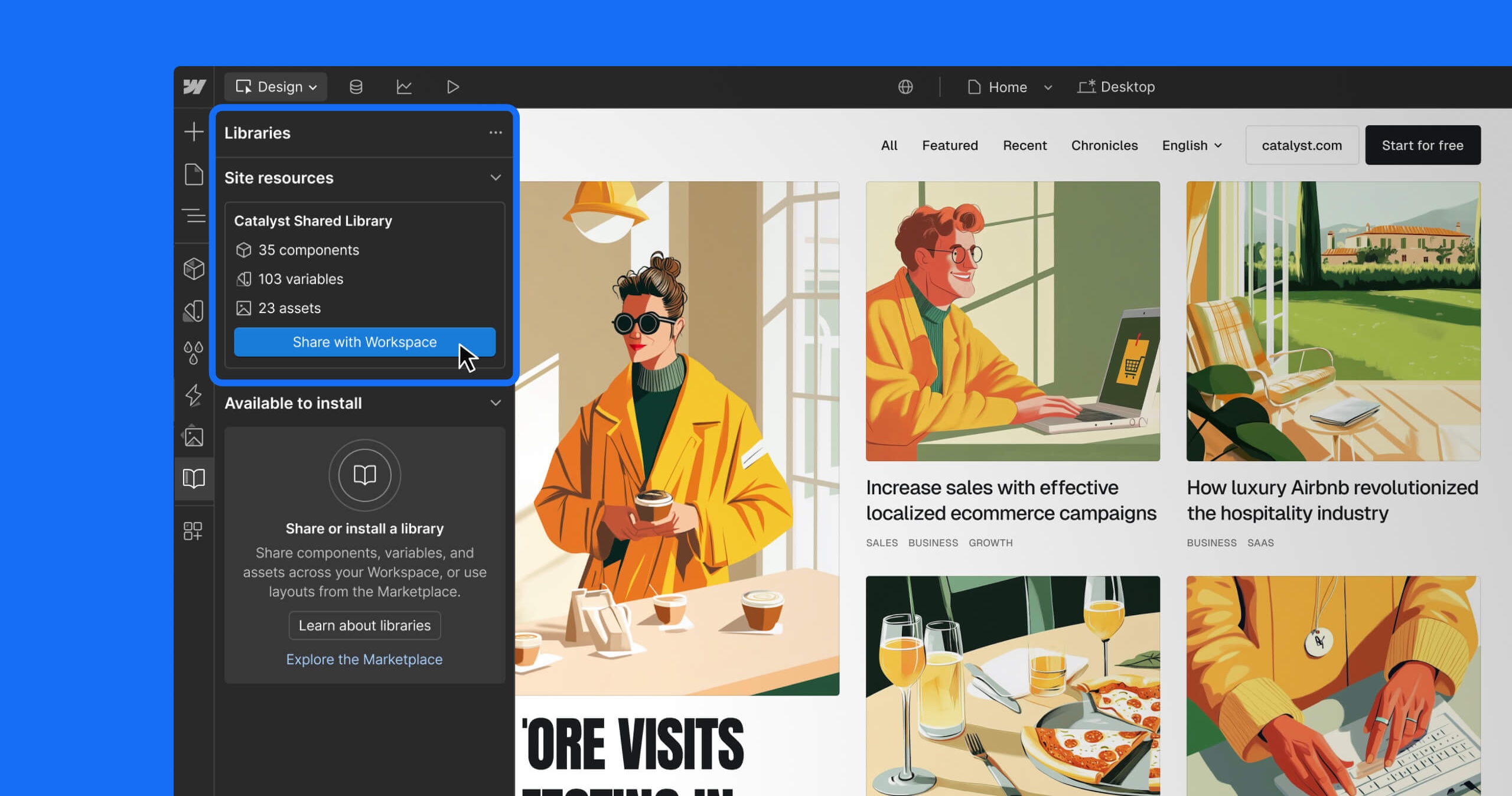Click the Preview play icon
Image resolution: width=1512 pixels, height=796 pixels.
click(453, 87)
